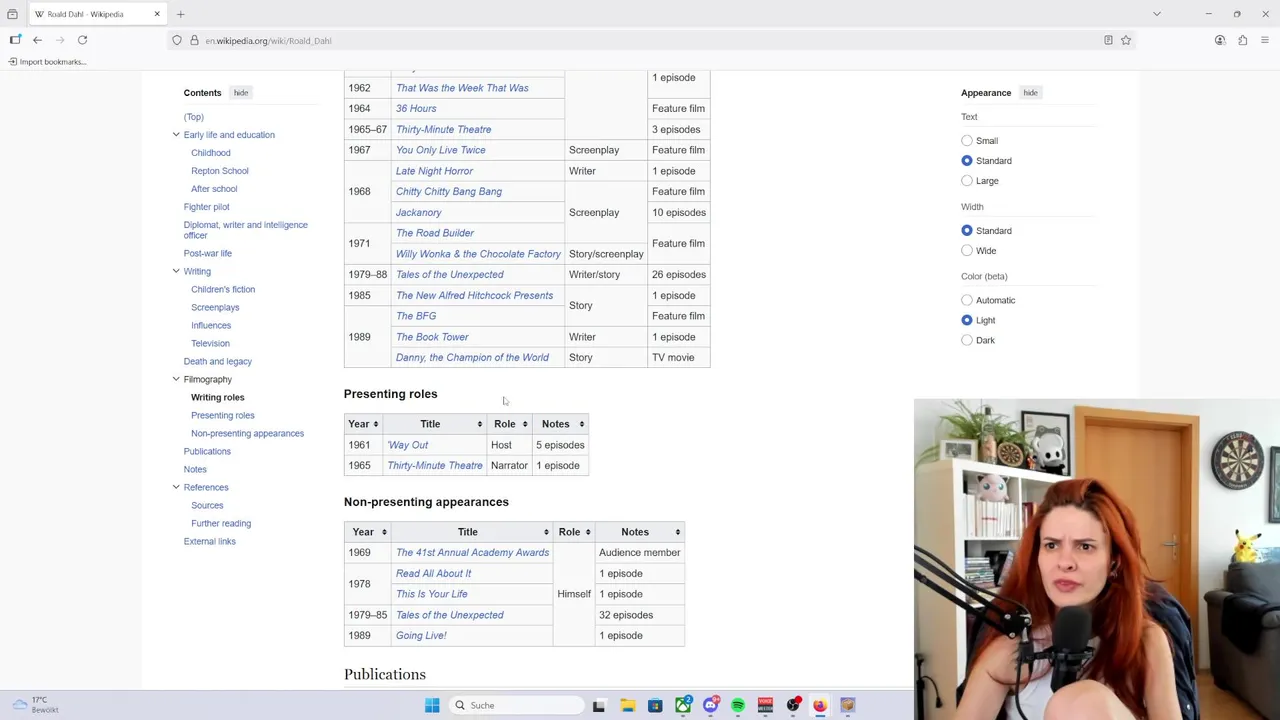The width and height of the screenshot is (1280, 720).
Task: Collapse Early life and education section
Action: pyautogui.click(x=176, y=135)
